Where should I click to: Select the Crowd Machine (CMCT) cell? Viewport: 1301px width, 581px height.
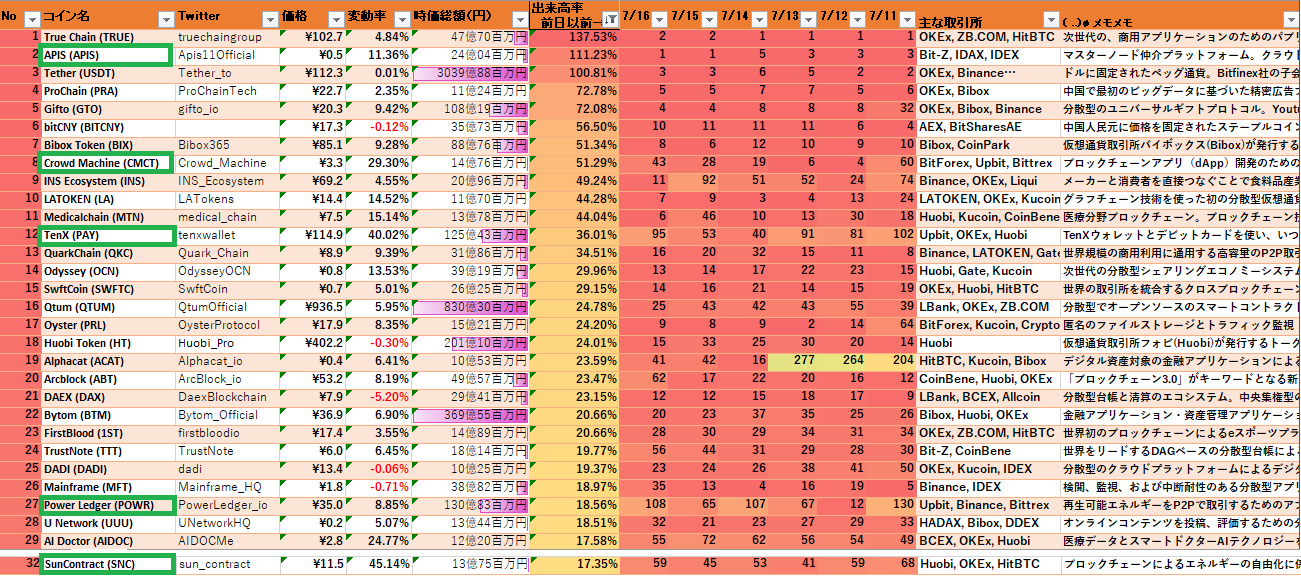click(x=105, y=163)
